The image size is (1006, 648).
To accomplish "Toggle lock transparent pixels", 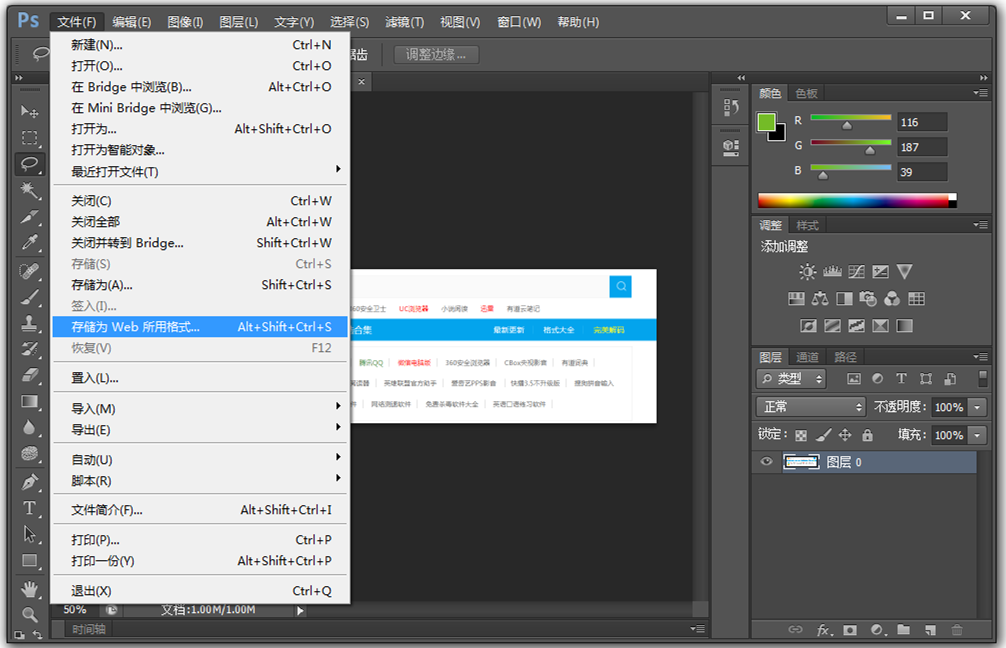I will [x=801, y=436].
